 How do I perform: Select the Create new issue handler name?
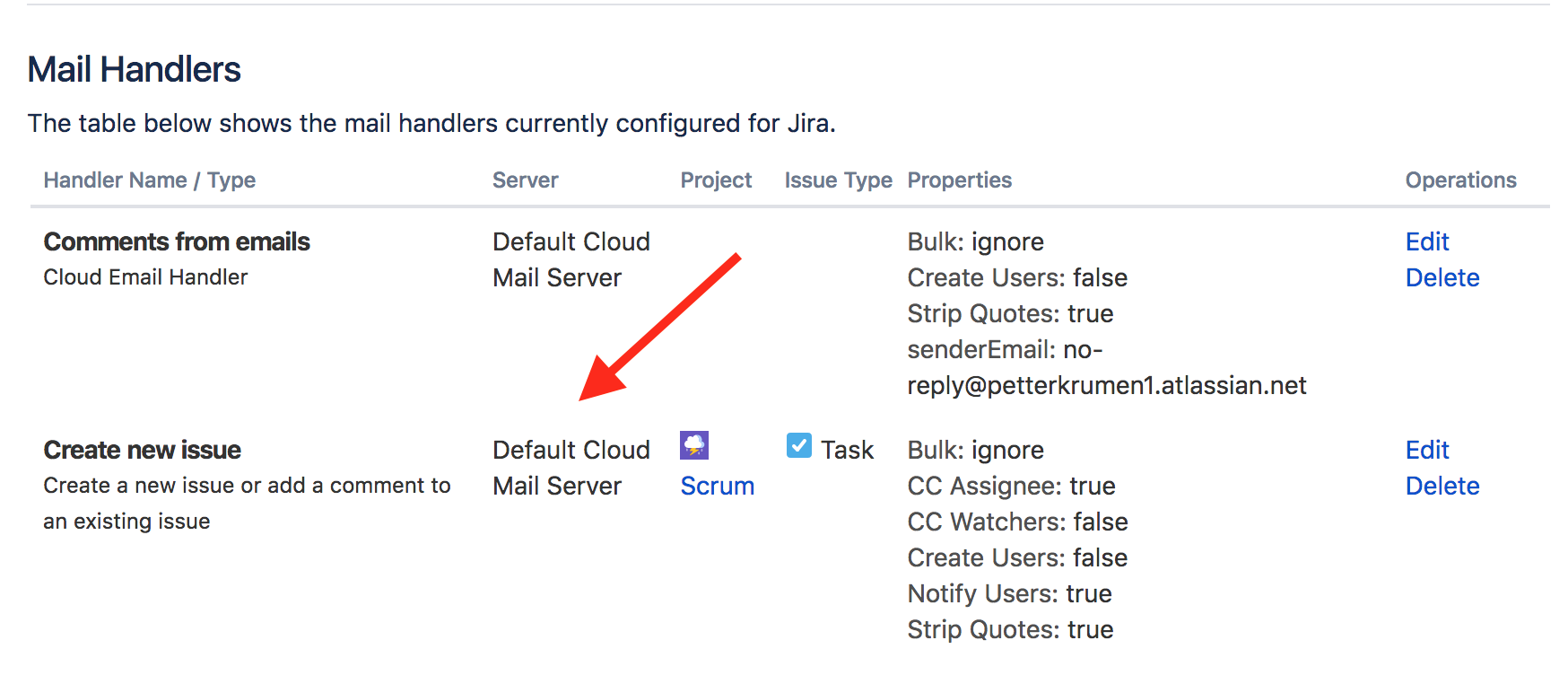[143, 450]
